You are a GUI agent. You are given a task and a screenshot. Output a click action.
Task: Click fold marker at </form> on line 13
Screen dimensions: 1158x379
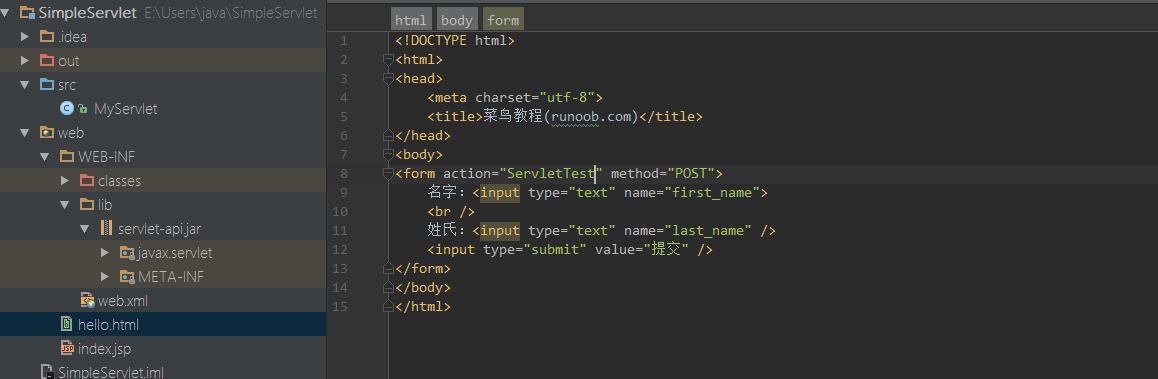pos(388,268)
